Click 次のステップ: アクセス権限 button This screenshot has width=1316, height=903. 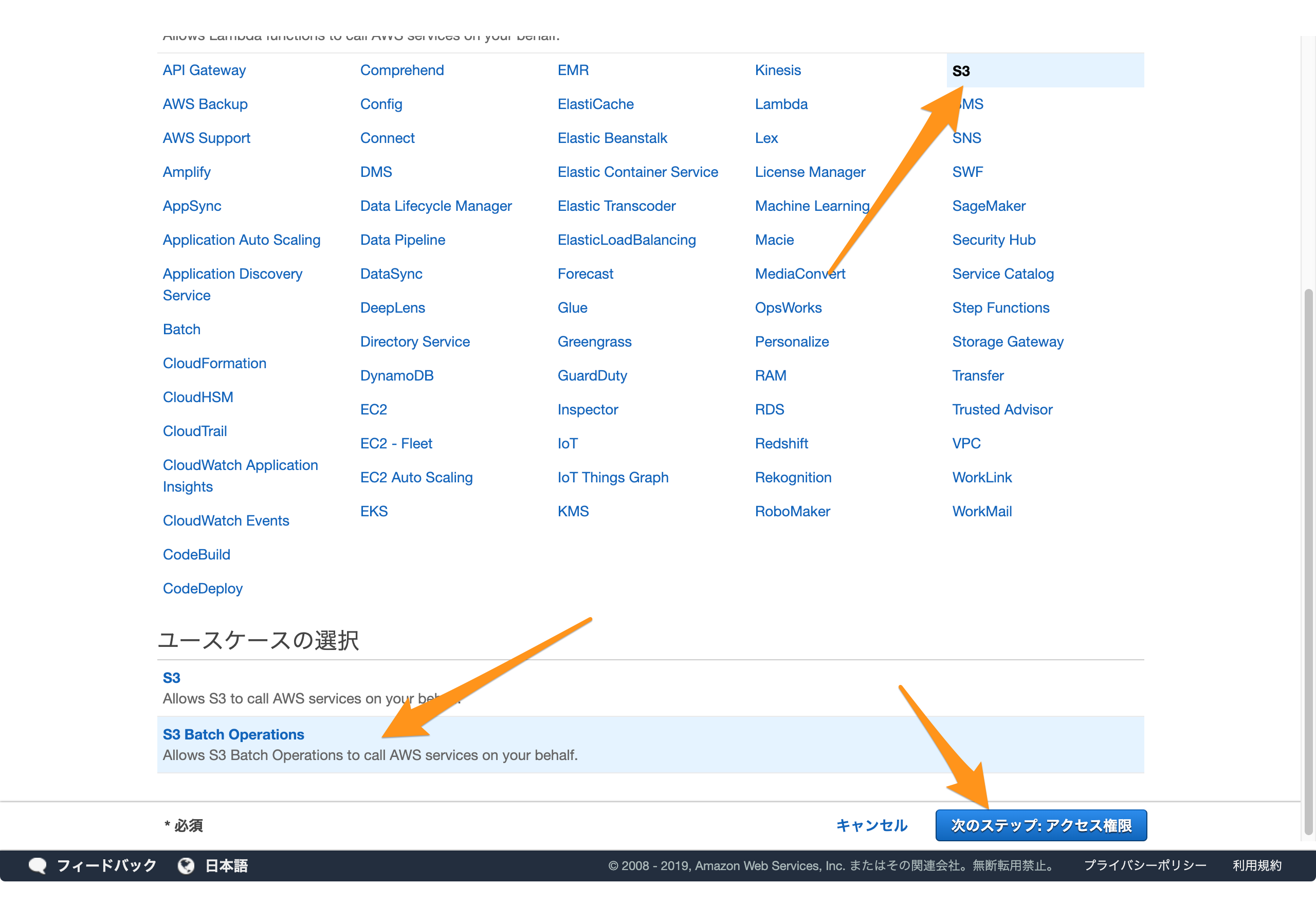point(1041,825)
